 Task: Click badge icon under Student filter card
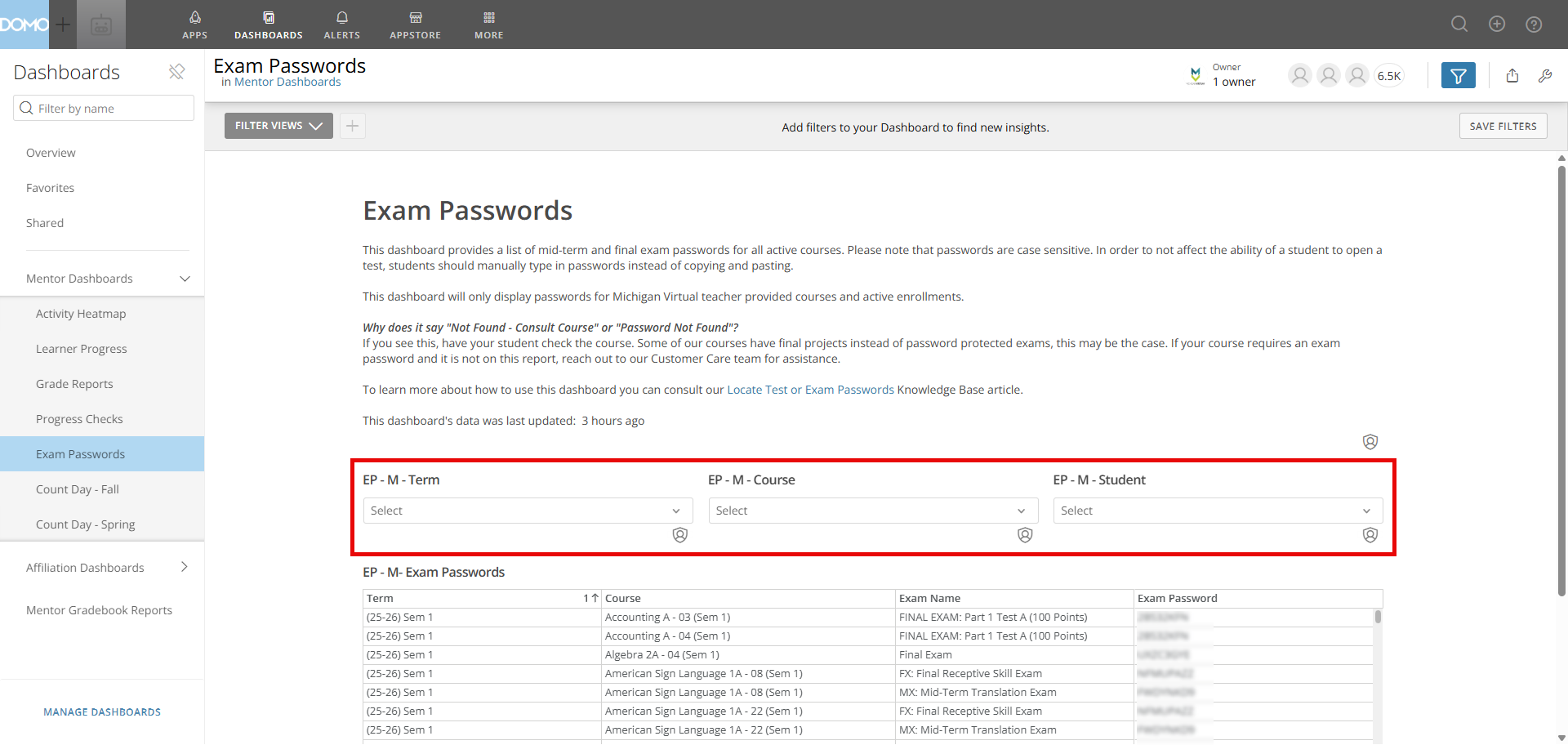tap(1370, 535)
